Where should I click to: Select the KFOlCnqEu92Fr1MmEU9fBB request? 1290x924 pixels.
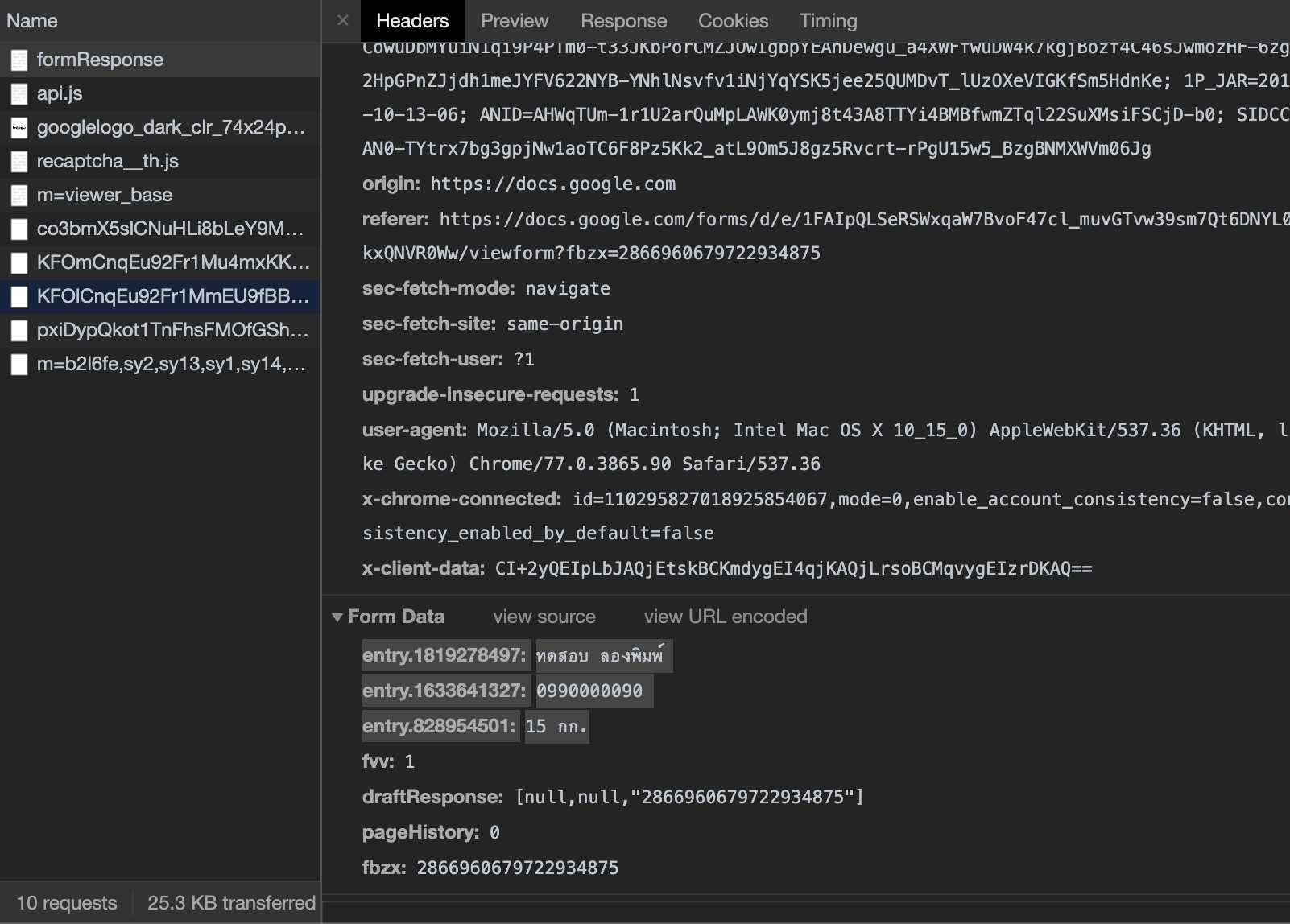pyautogui.click(x=160, y=296)
